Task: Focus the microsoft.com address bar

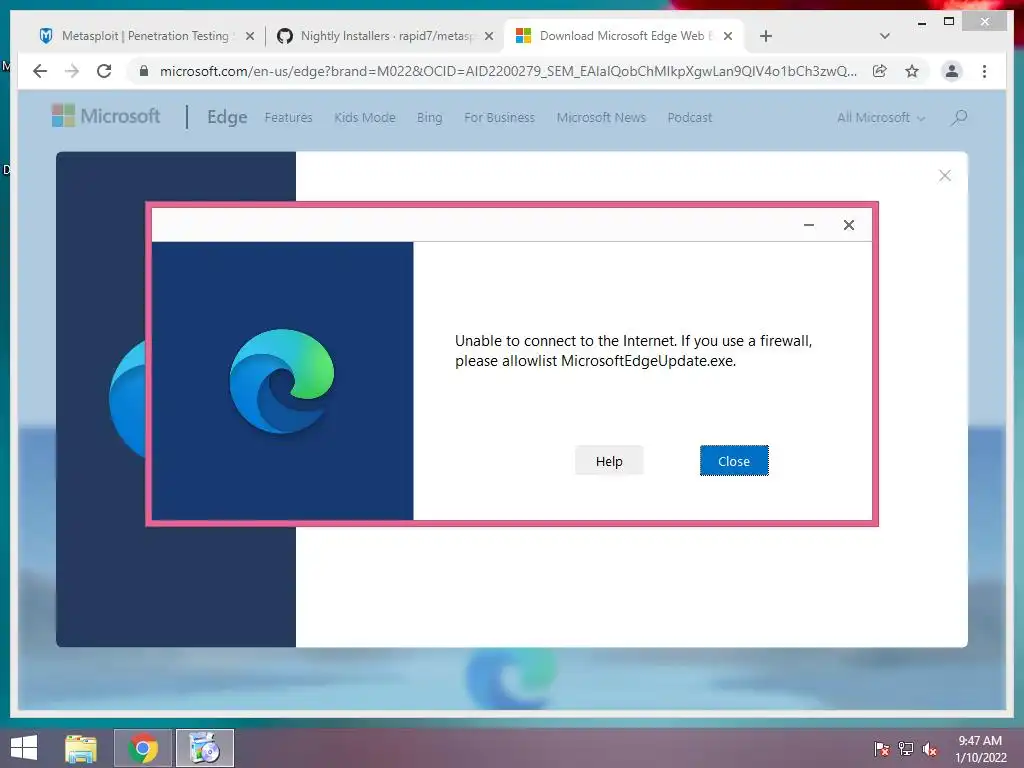Action: click(x=508, y=71)
